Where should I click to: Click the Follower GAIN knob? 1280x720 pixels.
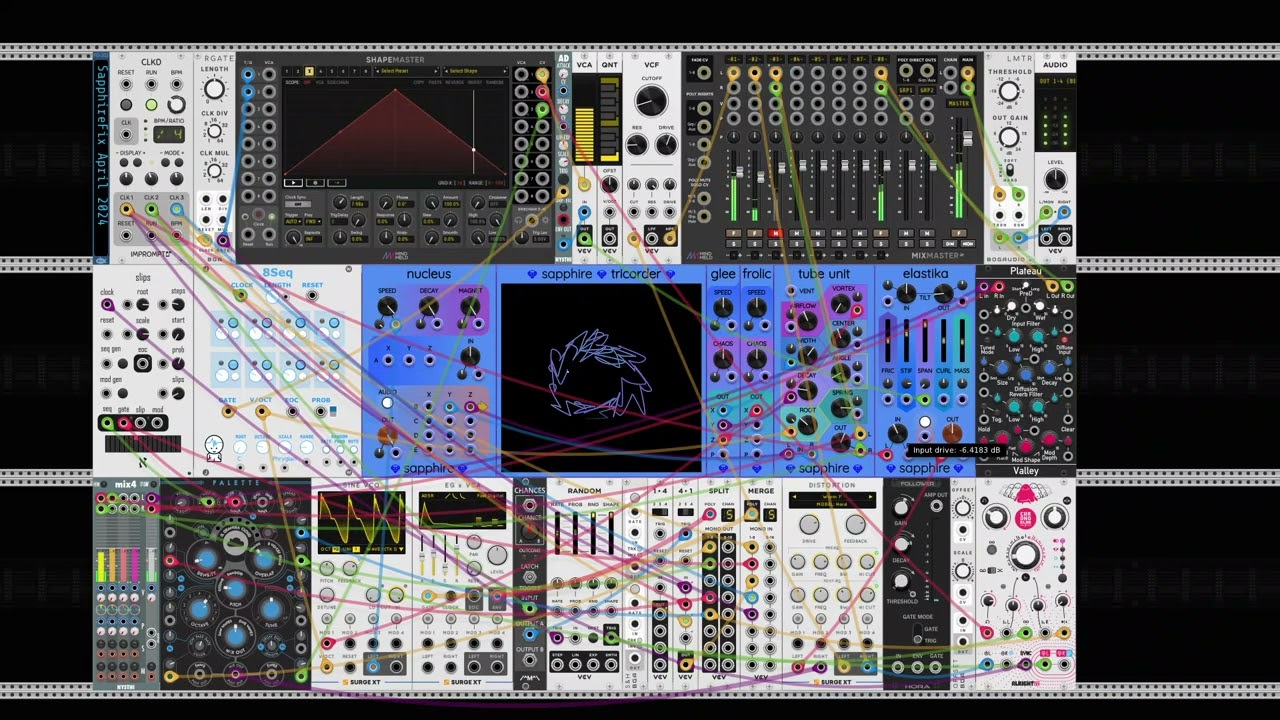pos(900,508)
